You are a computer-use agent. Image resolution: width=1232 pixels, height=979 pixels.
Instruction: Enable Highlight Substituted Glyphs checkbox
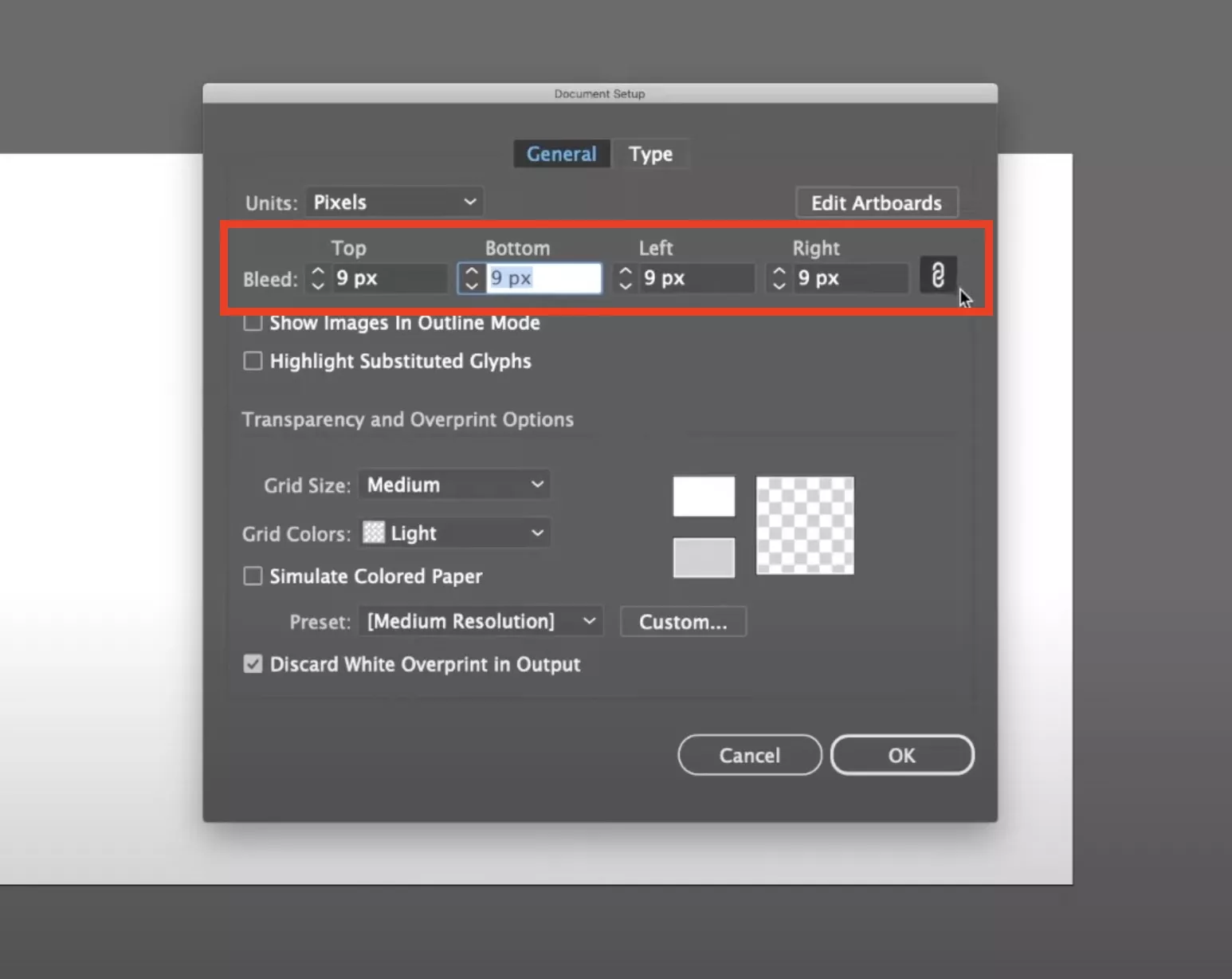(253, 361)
